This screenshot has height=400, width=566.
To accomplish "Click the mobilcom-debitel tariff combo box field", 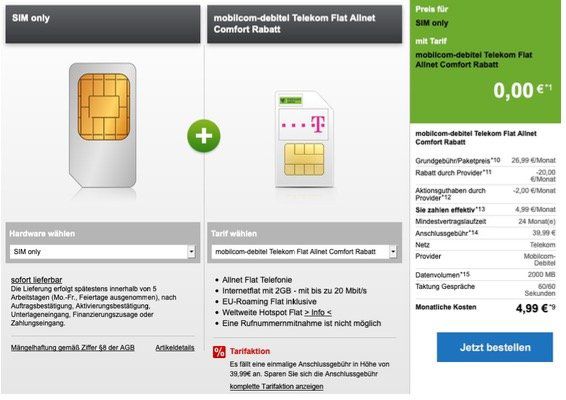I will click(304, 252).
